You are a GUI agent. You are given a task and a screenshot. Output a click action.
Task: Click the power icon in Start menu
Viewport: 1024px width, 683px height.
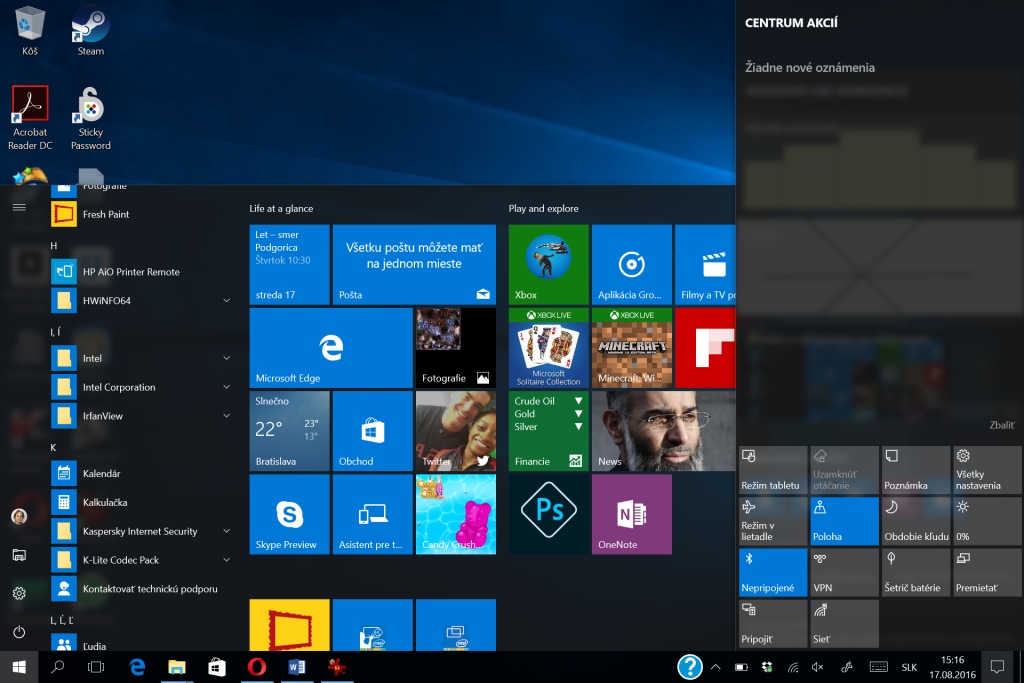(x=19, y=632)
